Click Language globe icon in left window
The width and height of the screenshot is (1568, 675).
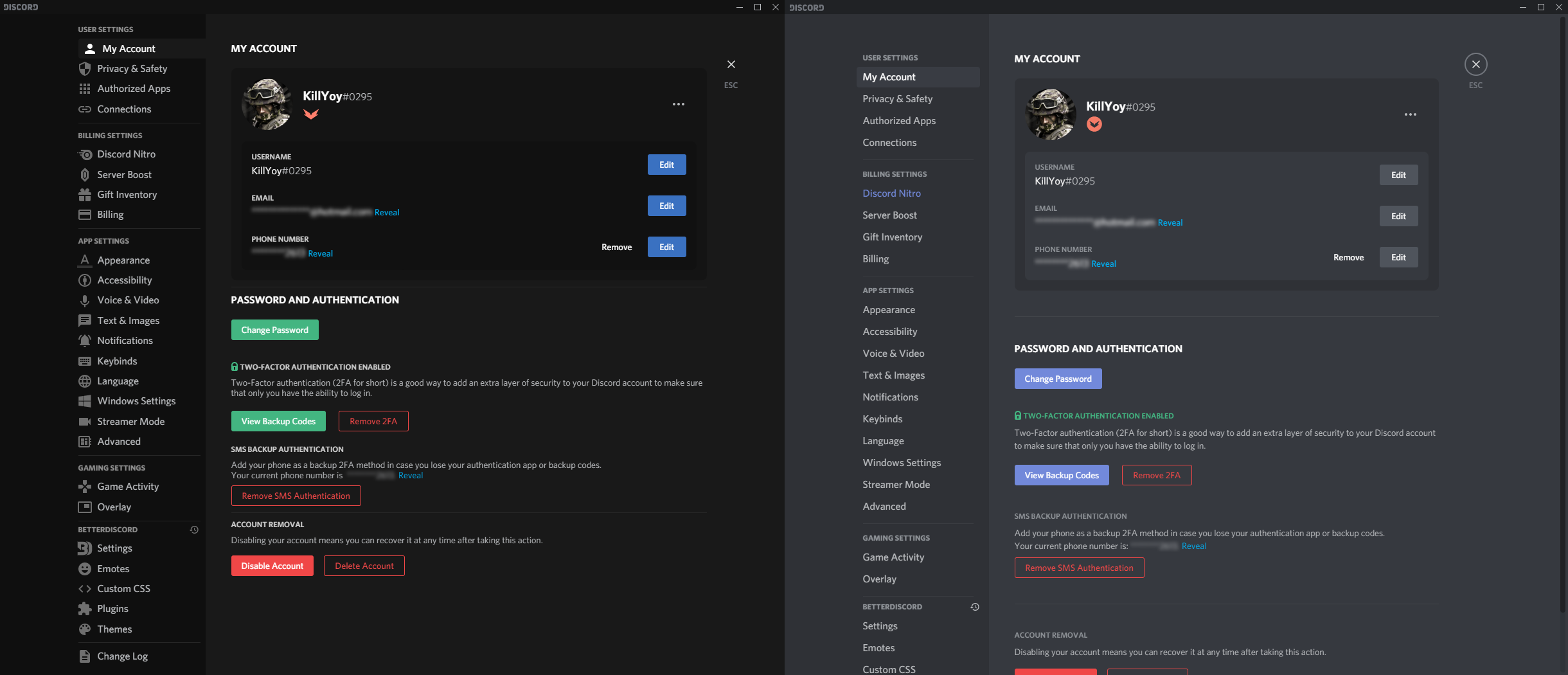click(85, 381)
